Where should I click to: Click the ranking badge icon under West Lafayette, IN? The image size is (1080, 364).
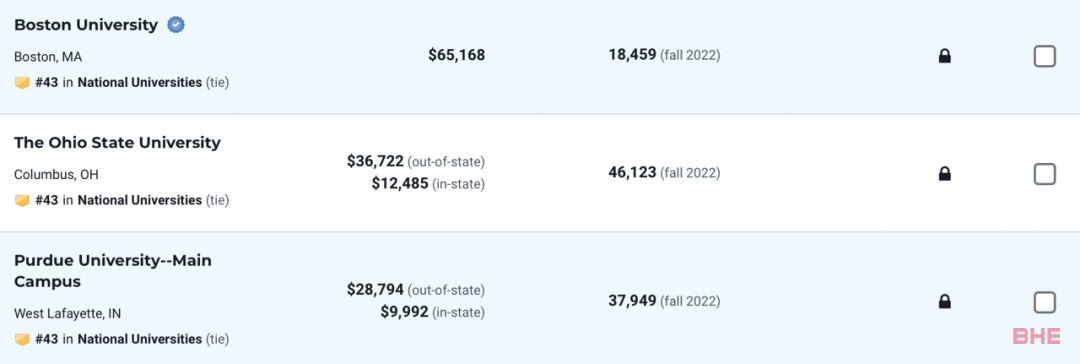[22, 339]
